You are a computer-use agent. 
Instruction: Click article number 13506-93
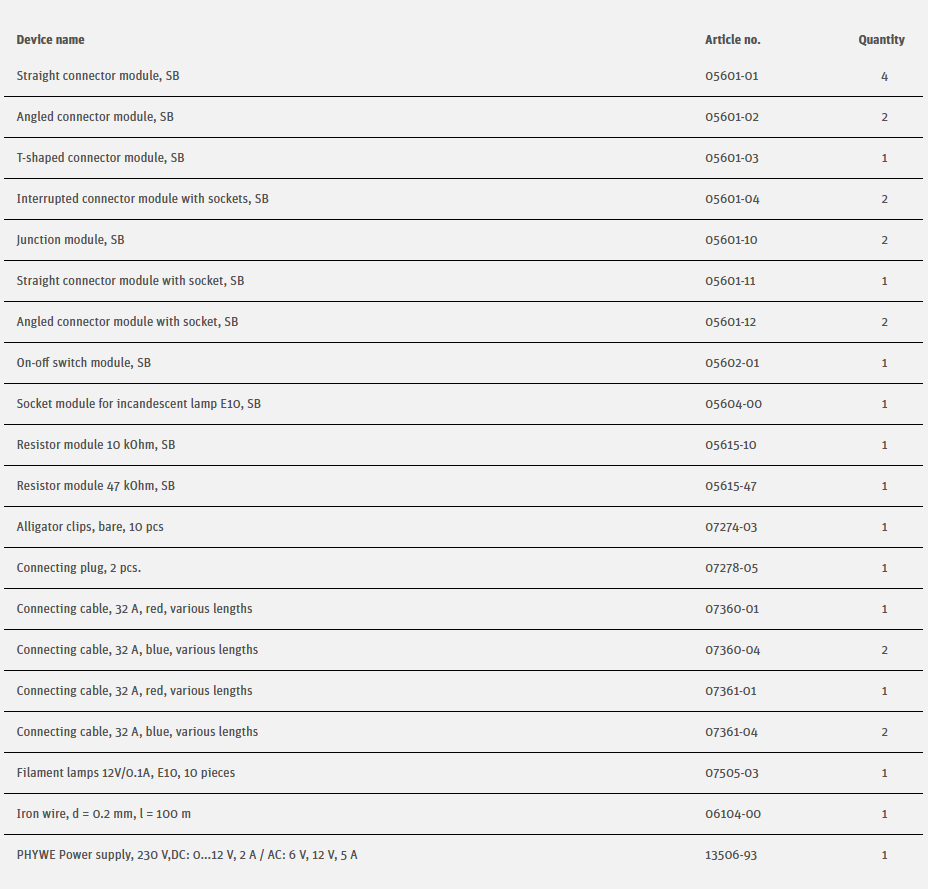tap(732, 855)
